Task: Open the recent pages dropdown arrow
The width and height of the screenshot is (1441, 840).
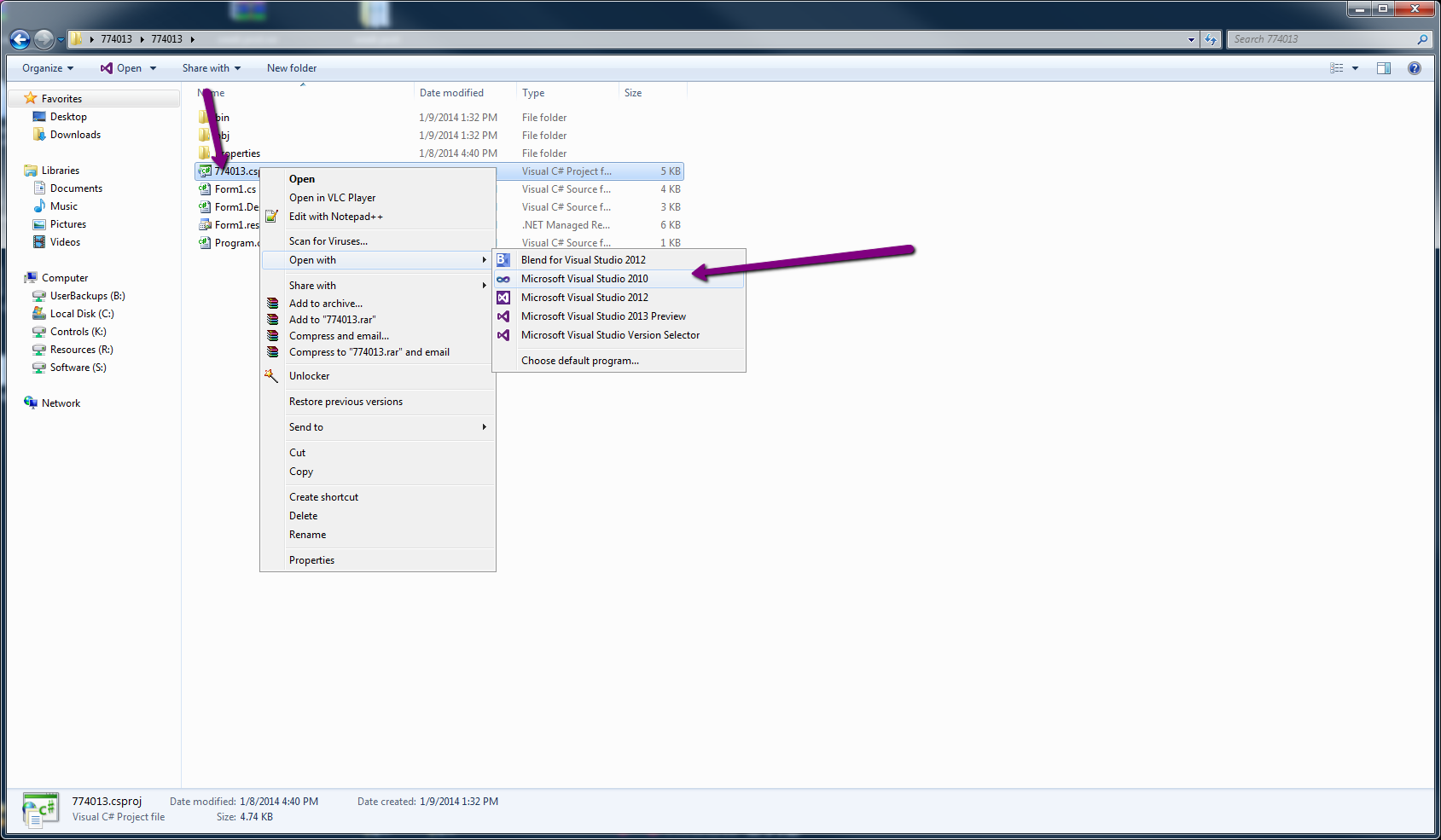Action: pos(61,39)
